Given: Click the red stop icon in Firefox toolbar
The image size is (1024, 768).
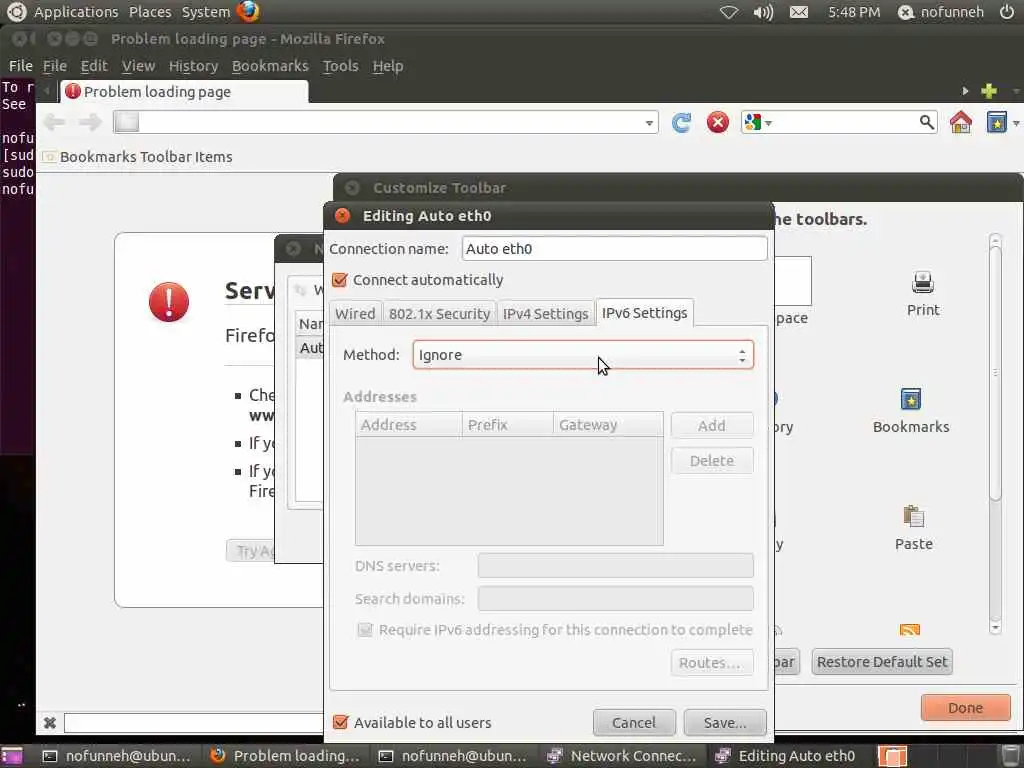Looking at the screenshot, I should (718, 122).
